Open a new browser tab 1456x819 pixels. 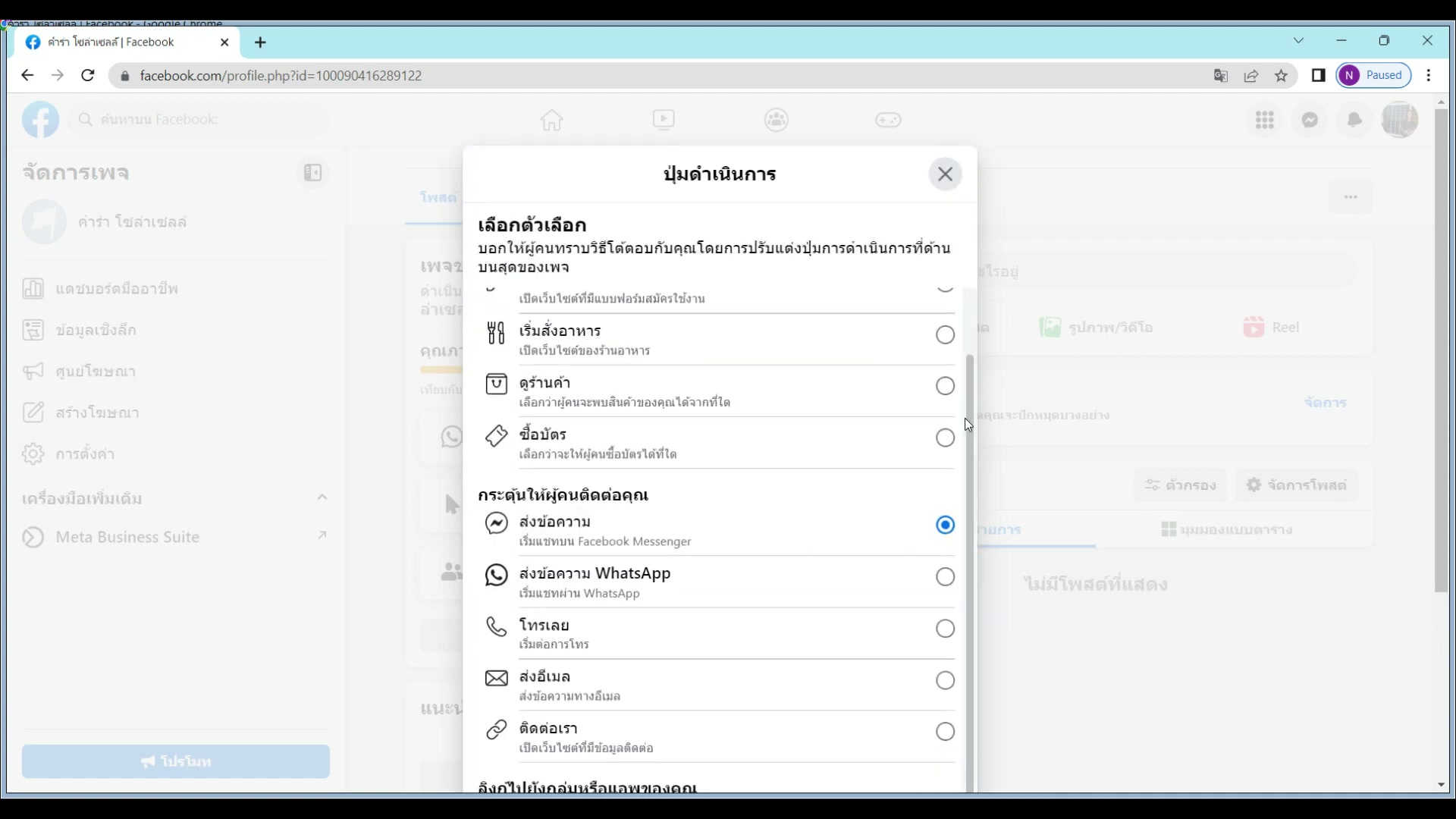point(260,42)
